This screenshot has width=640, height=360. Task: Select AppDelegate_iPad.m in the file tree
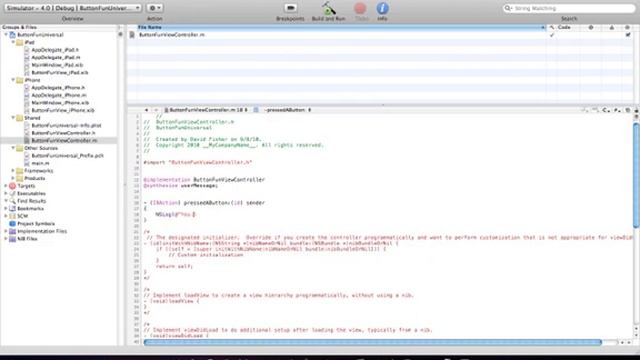point(56,58)
